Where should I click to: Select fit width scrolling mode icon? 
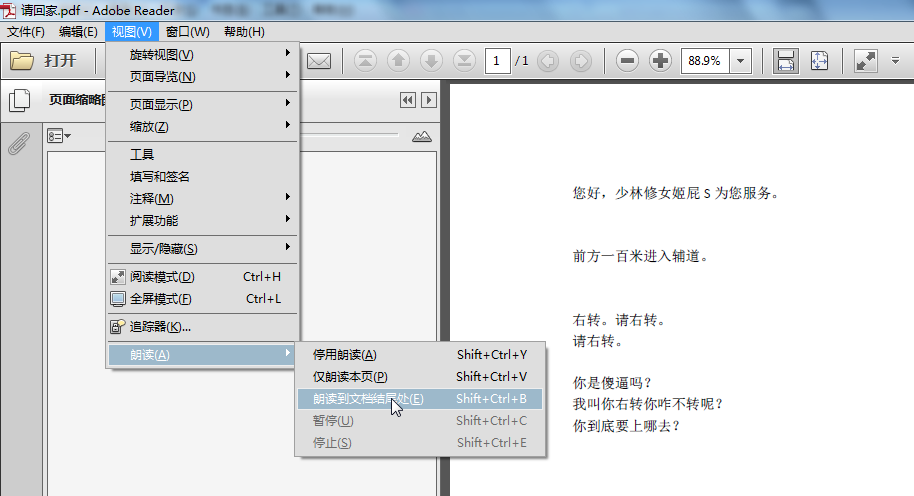pos(786,61)
